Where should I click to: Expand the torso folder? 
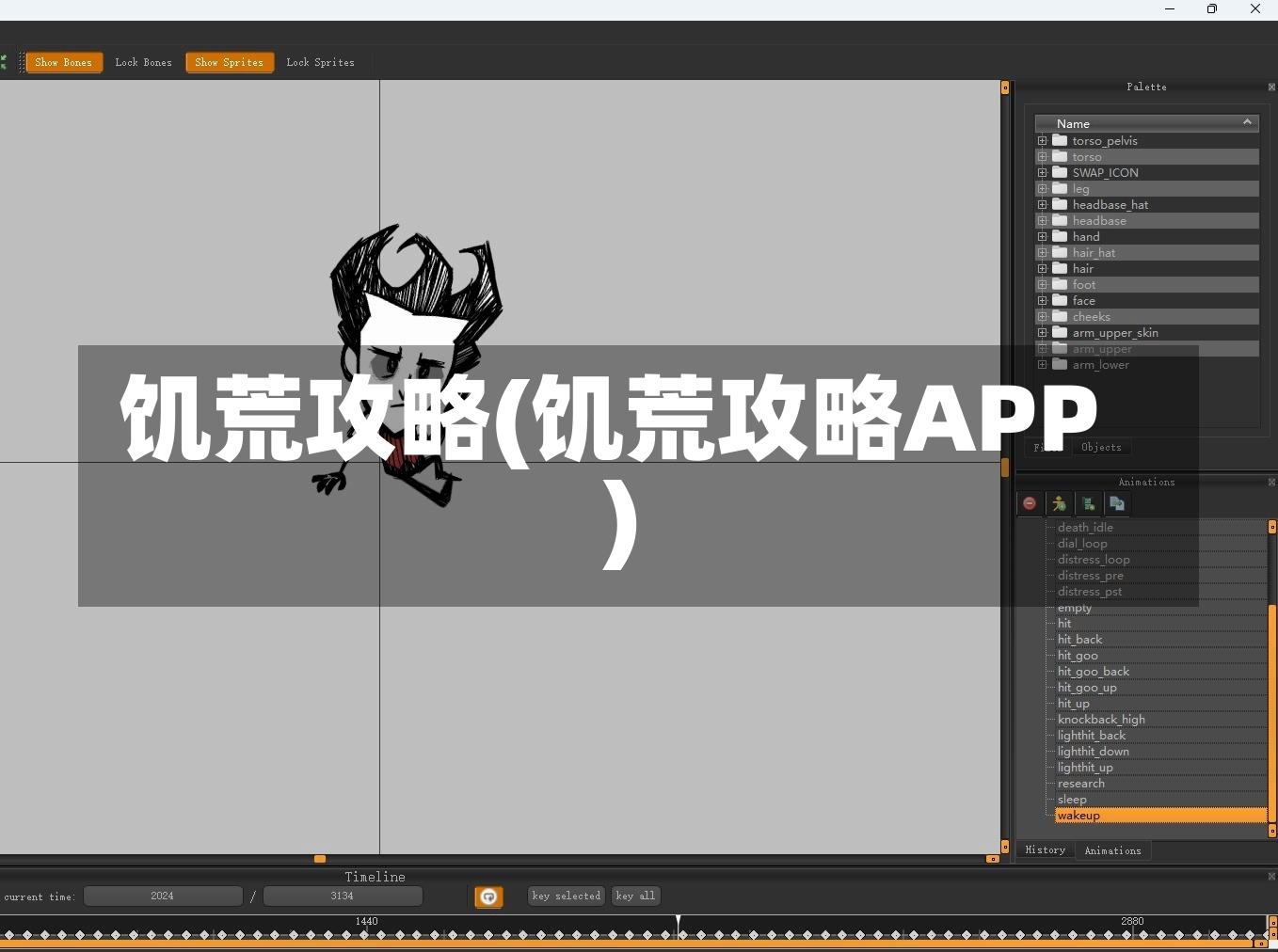(x=1042, y=157)
